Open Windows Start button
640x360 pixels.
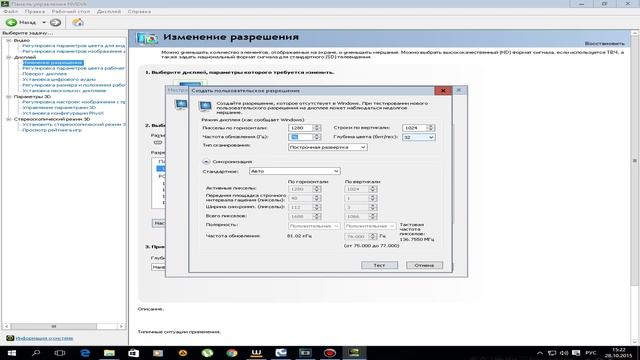point(11,353)
